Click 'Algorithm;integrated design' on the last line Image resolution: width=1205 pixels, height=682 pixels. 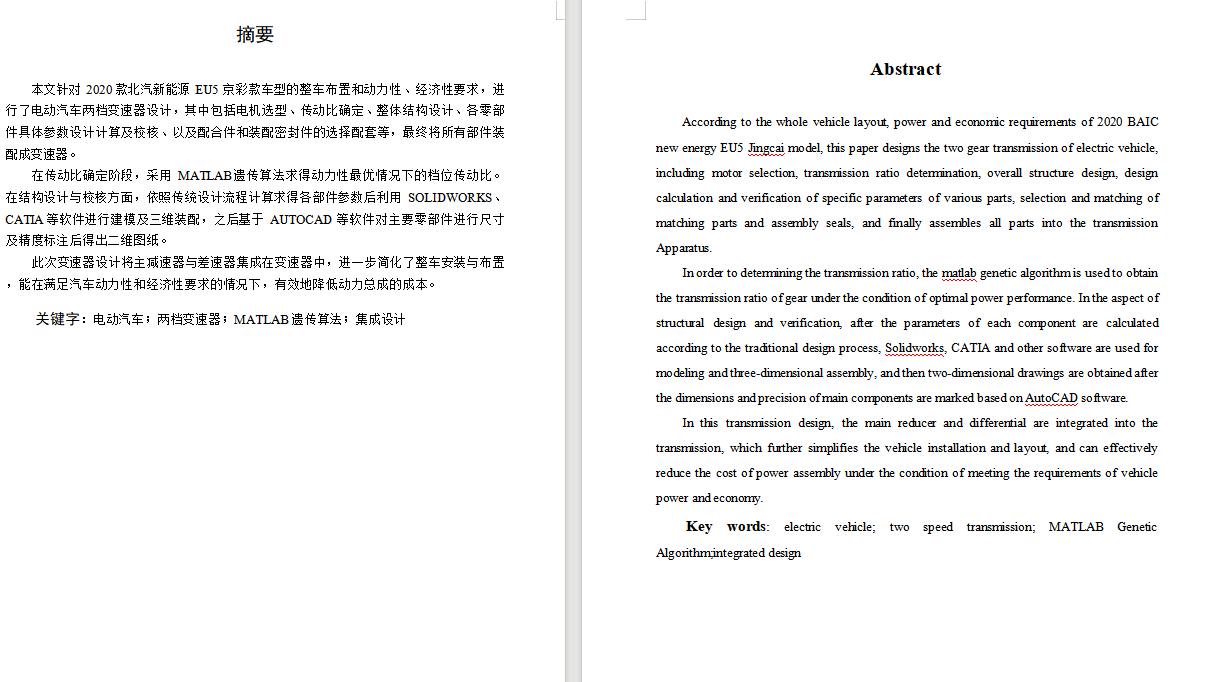tap(728, 553)
